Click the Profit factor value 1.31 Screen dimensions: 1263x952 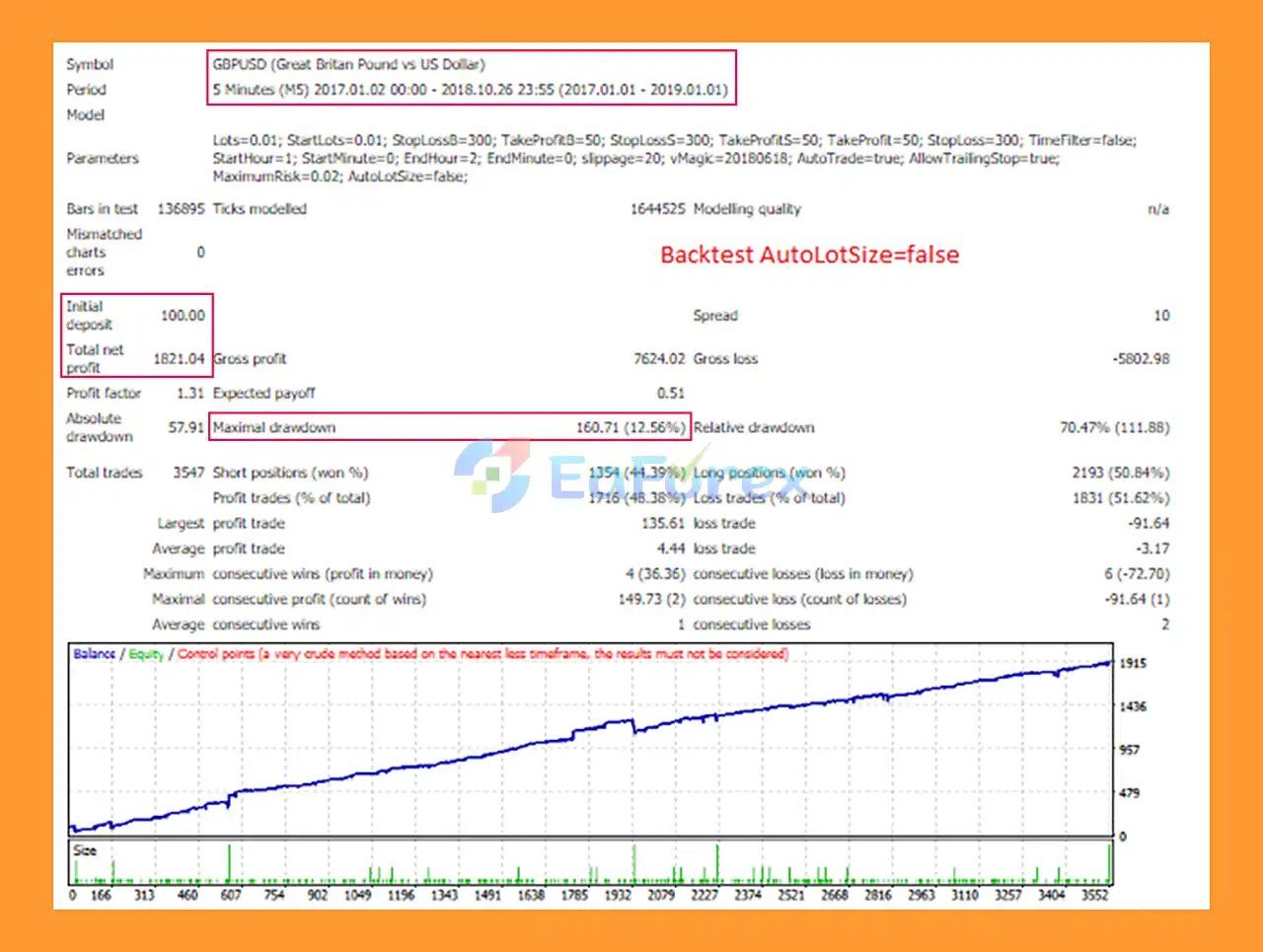coord(189,394)
